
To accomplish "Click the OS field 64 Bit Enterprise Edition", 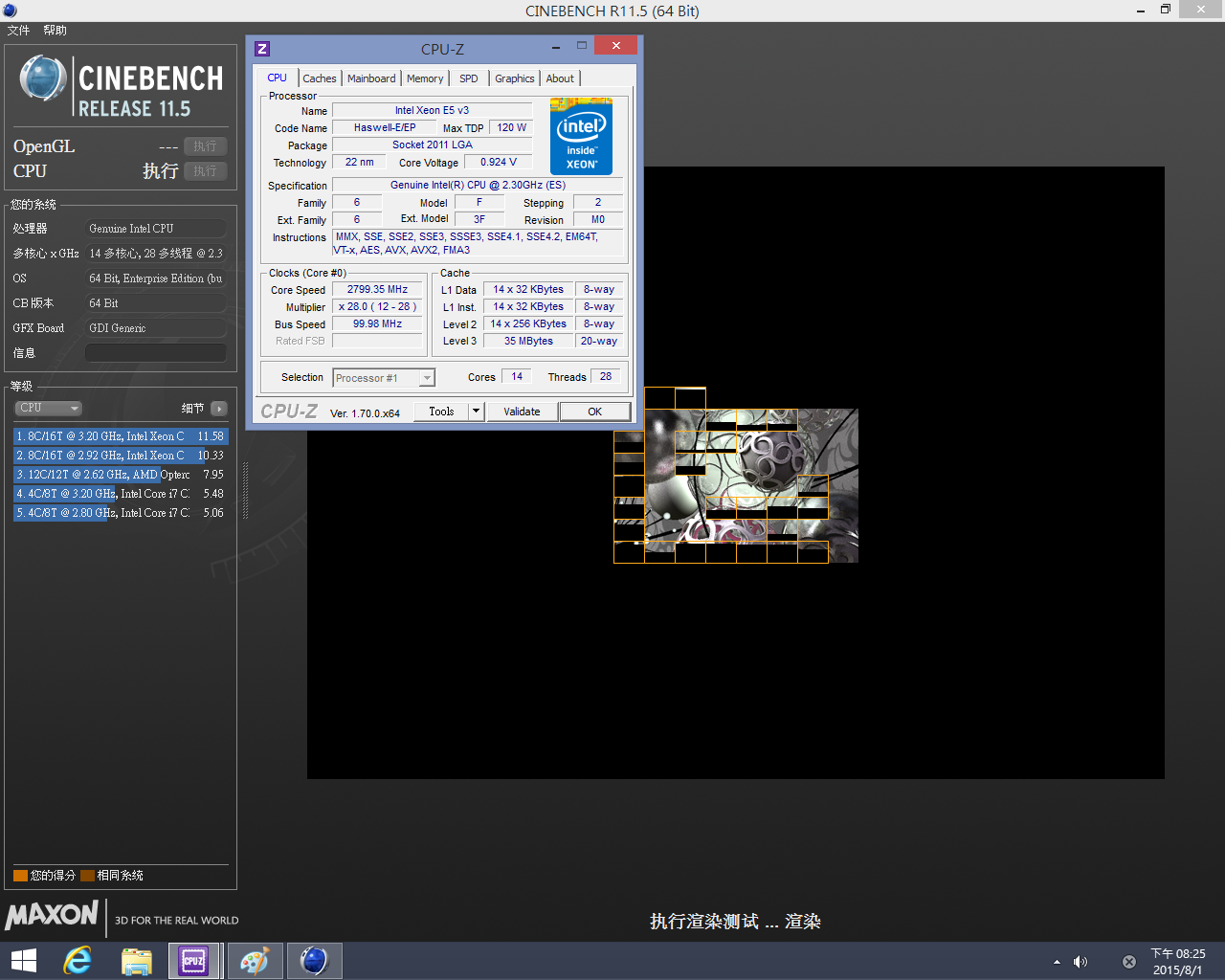I will point(156,278).
